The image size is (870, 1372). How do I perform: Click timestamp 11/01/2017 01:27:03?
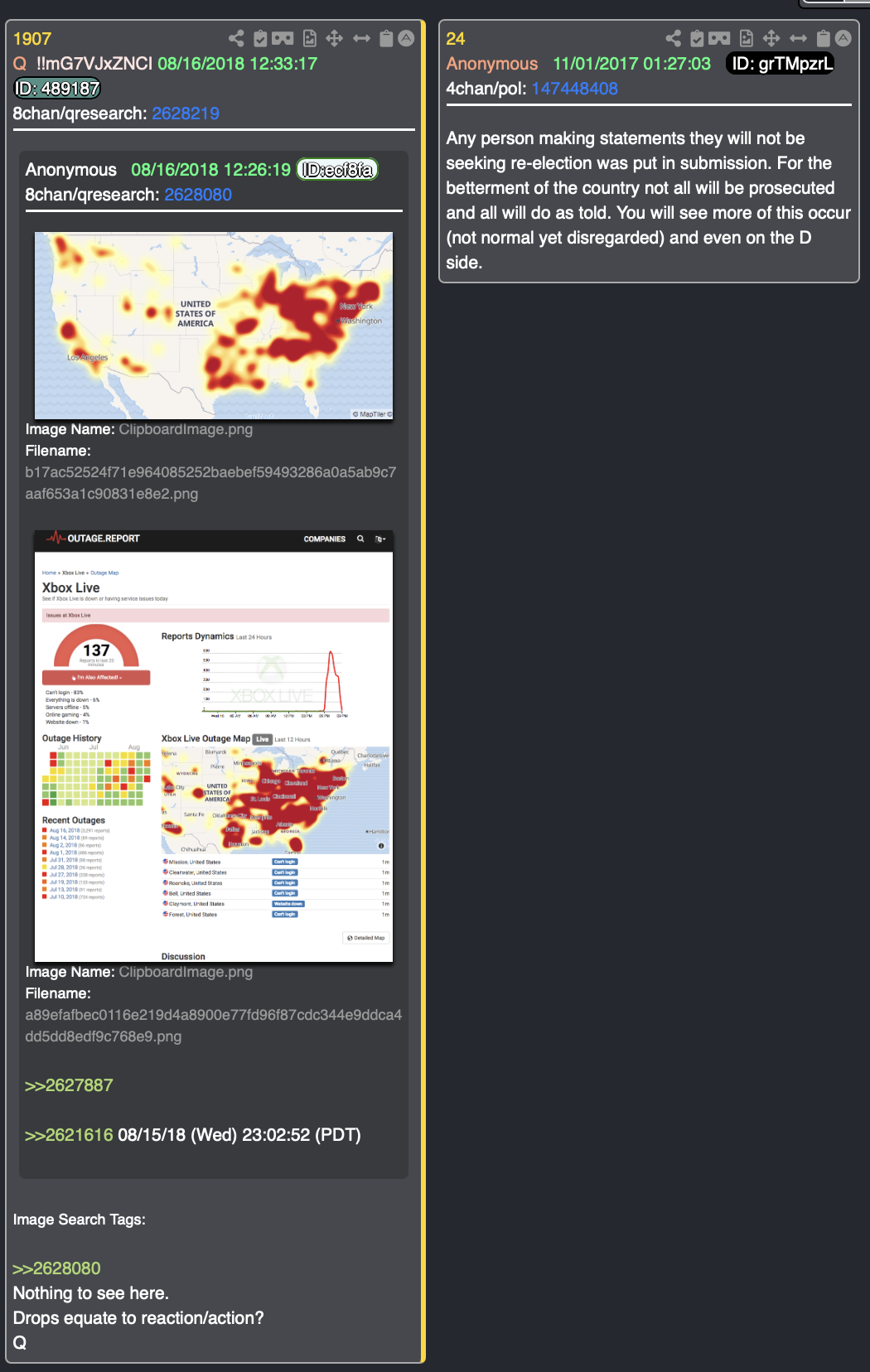coord(632,64)
